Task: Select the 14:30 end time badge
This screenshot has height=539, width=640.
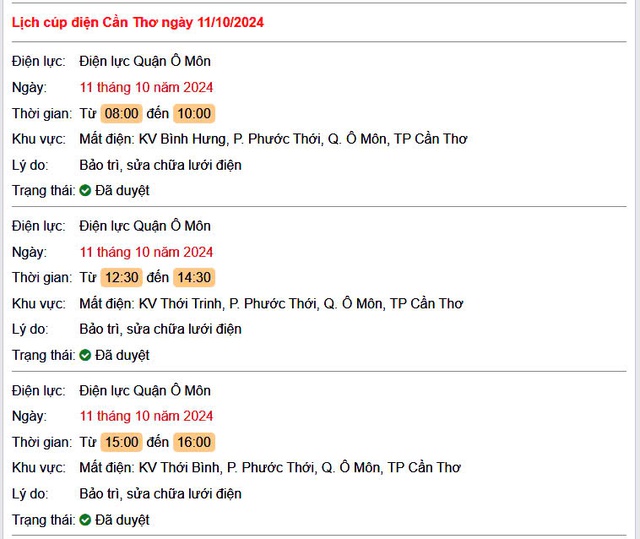Action: pos(194,277)
